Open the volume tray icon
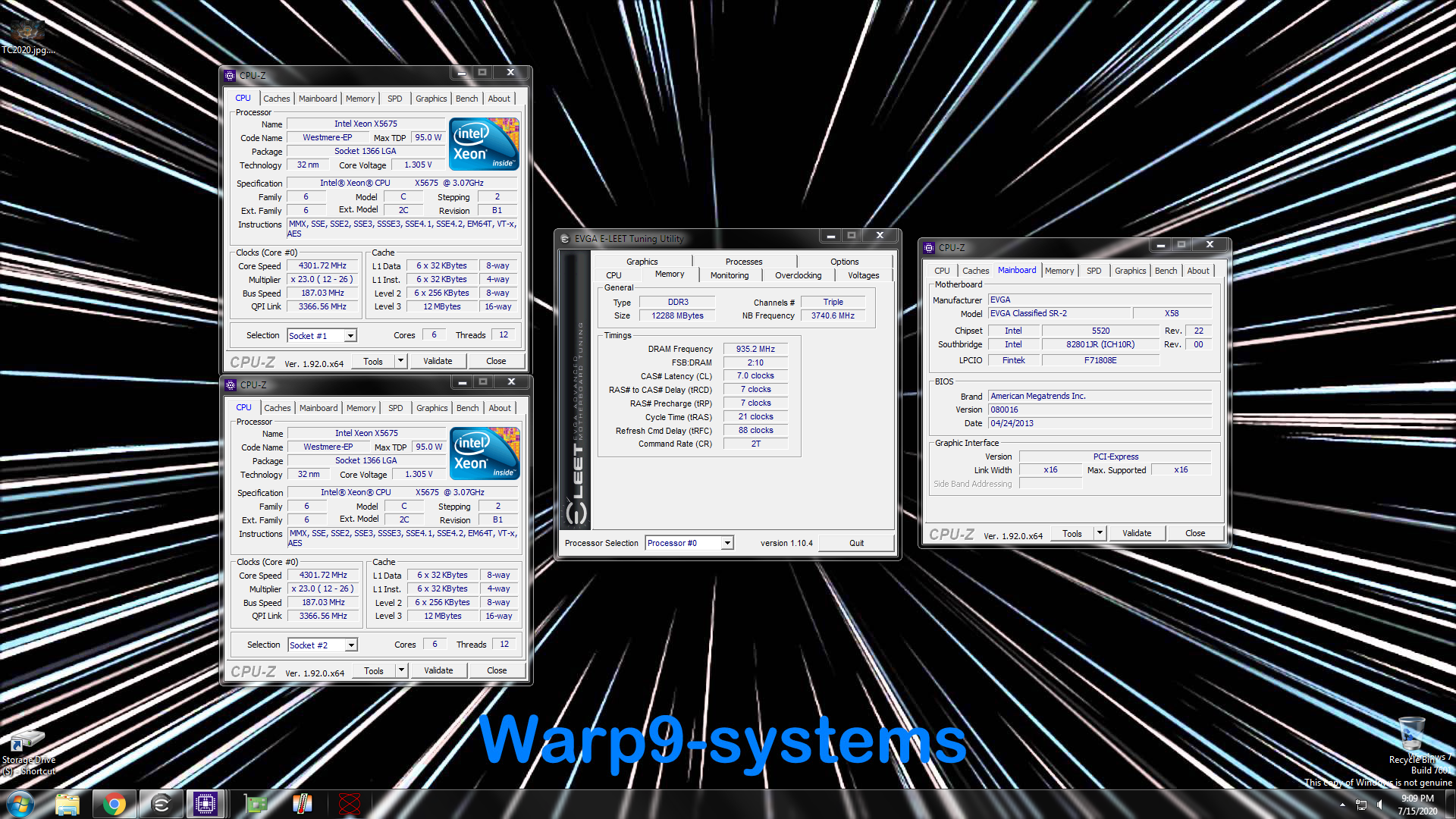 pyautogui.click(x=1379, y=805)
